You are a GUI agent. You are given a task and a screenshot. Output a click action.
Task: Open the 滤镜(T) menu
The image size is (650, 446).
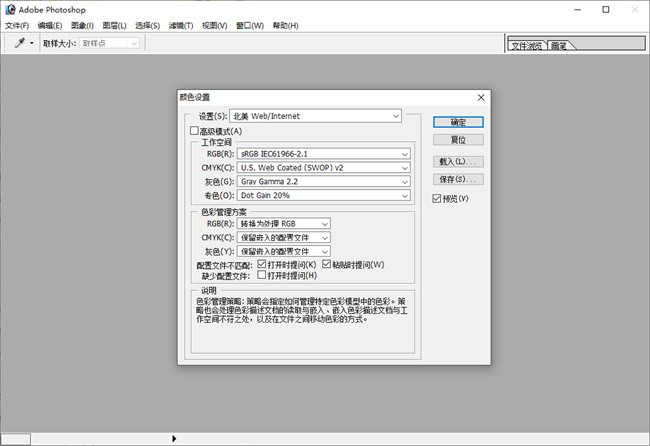coord(181,25)
